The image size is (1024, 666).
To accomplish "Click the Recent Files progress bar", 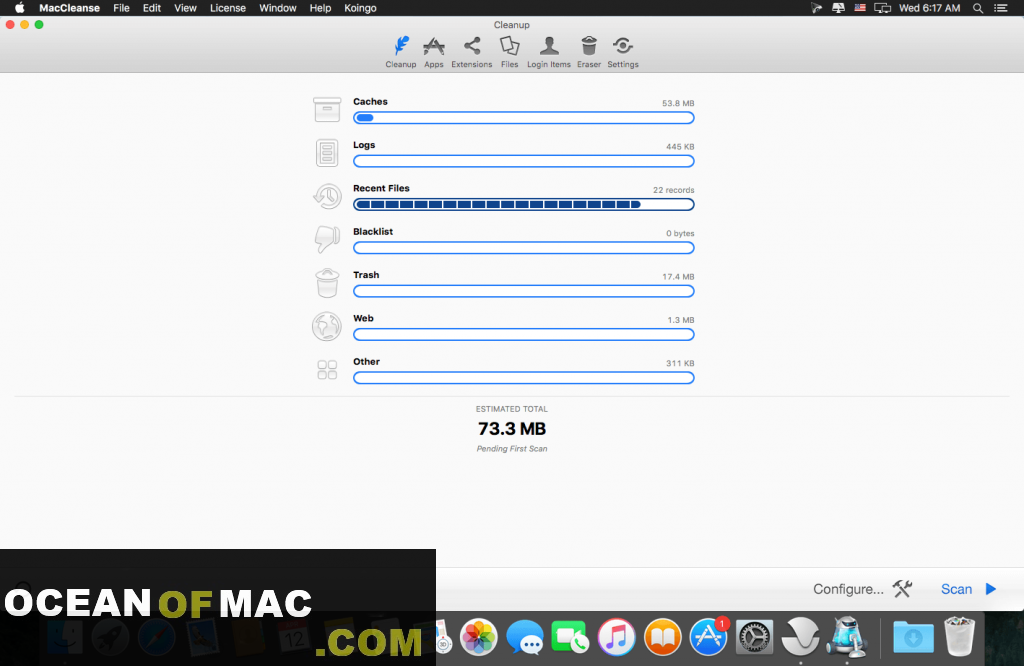I will point(524,204).
